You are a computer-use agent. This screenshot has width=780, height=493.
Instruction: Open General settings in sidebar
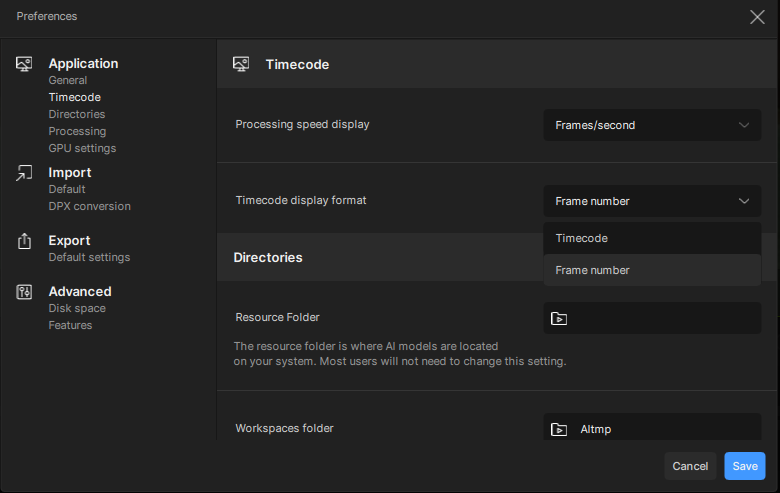68,80
